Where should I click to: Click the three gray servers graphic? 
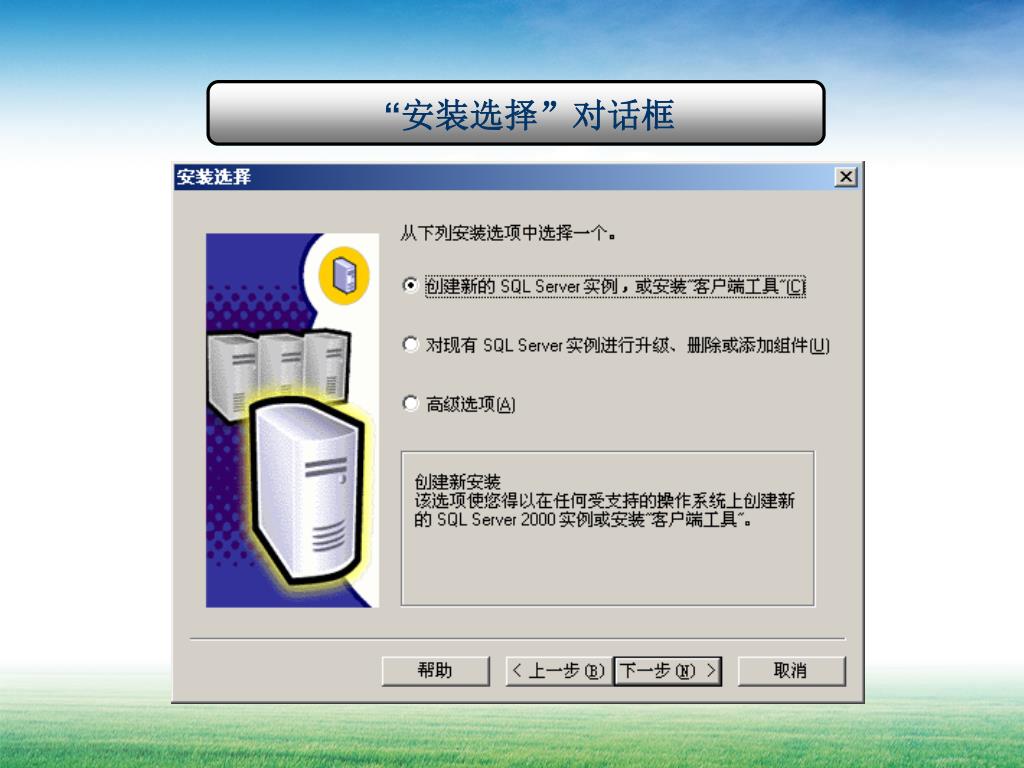click(x=278, y=371)
